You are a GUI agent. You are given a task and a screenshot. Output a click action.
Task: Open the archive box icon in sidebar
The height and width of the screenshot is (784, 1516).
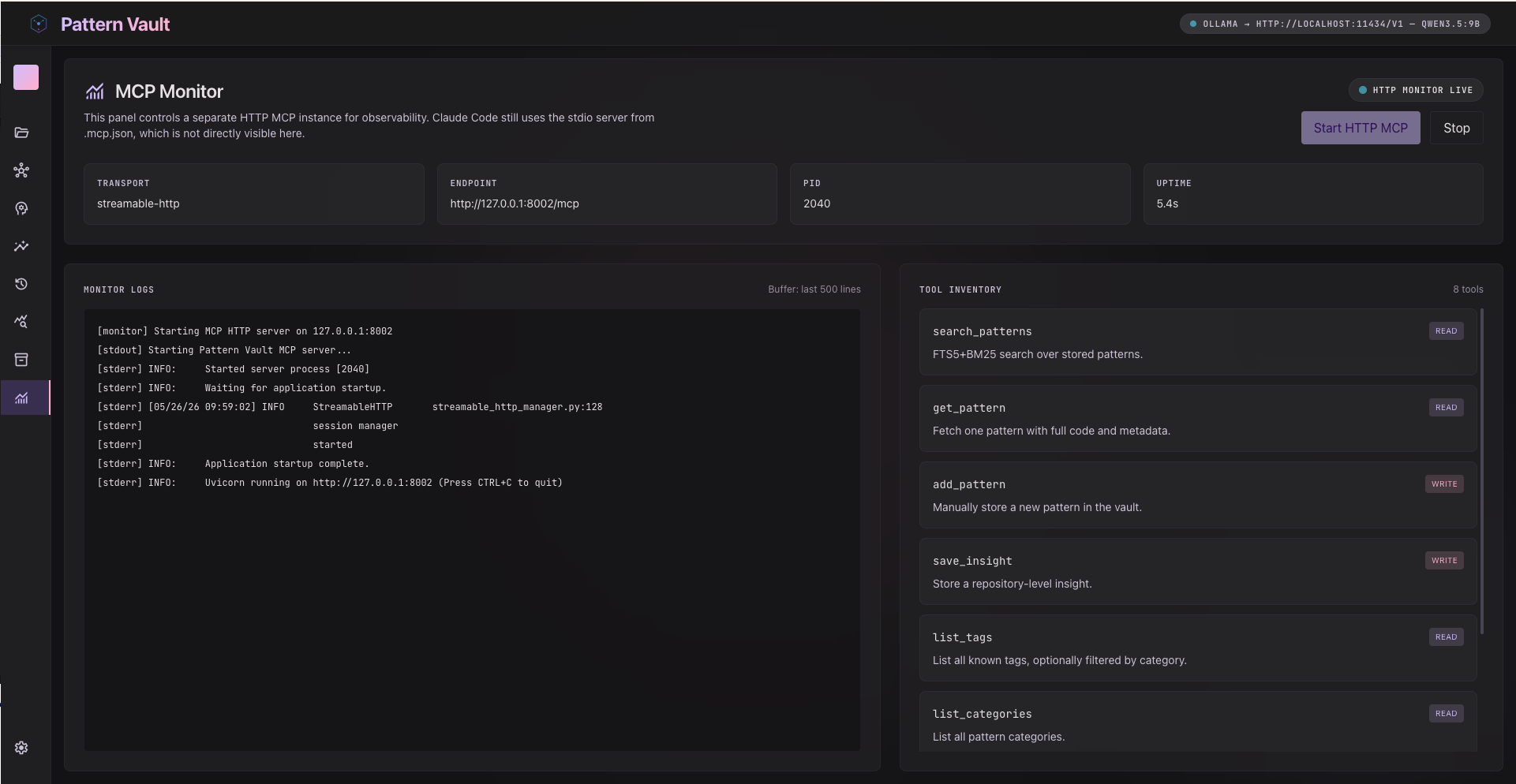21,360
